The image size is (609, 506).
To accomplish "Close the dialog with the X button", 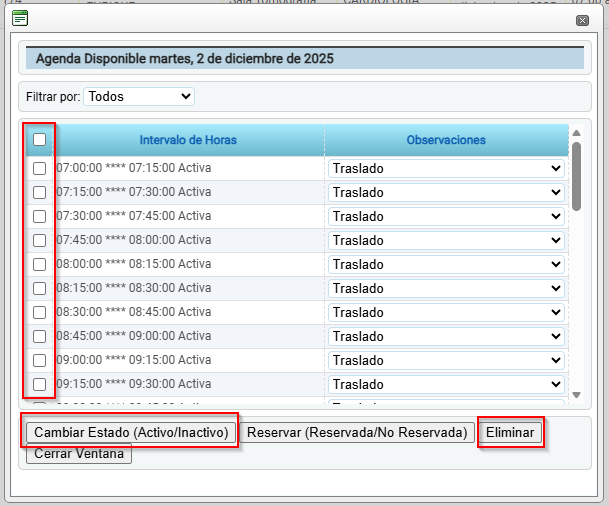I will [x=582, y=20].
